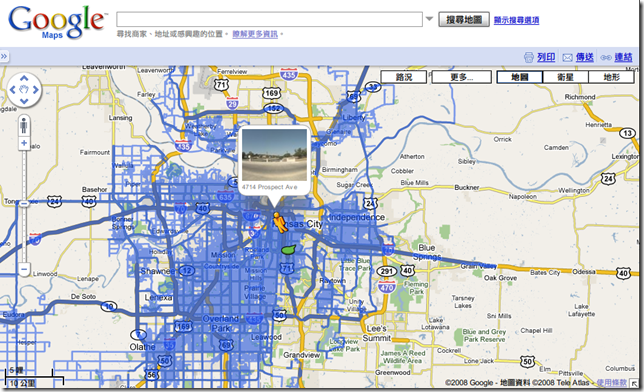Click the Buckner town label
Image resolution: width=644 pixels, height=392 pixels.
(467, 187)
